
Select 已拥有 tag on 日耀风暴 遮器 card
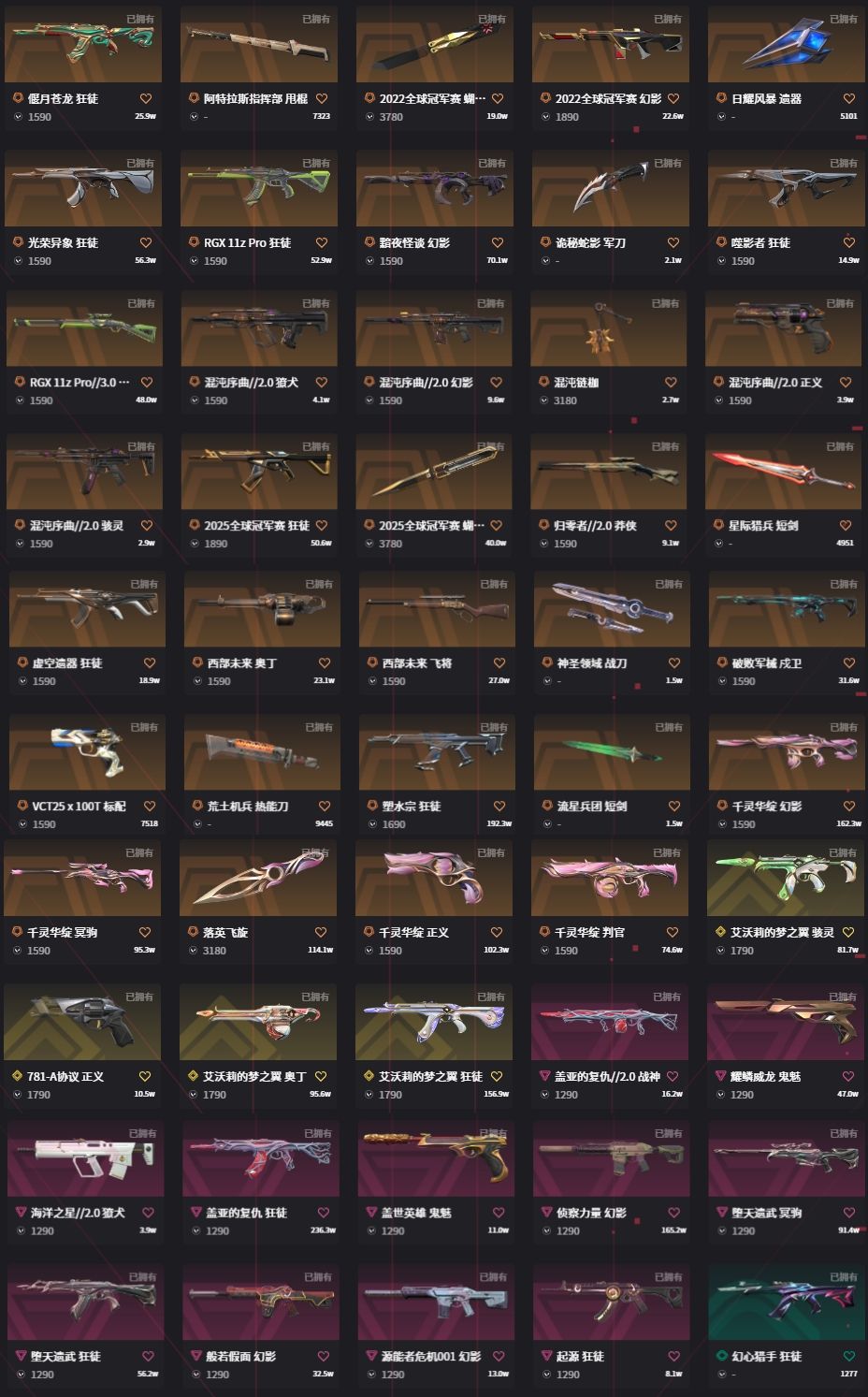[844, 19]
